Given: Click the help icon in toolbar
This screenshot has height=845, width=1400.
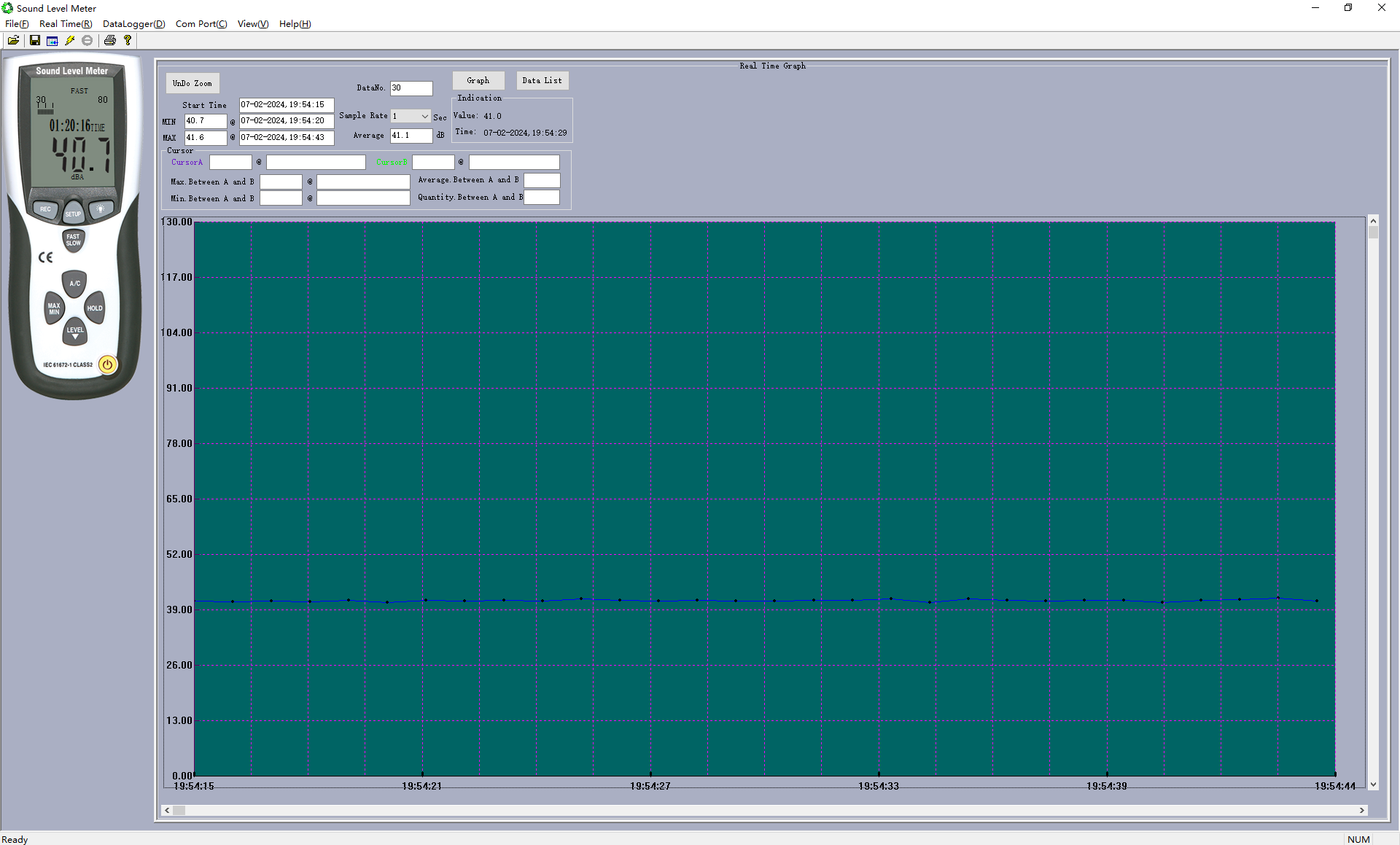Looking at the screenshot, I should point(127,40).
